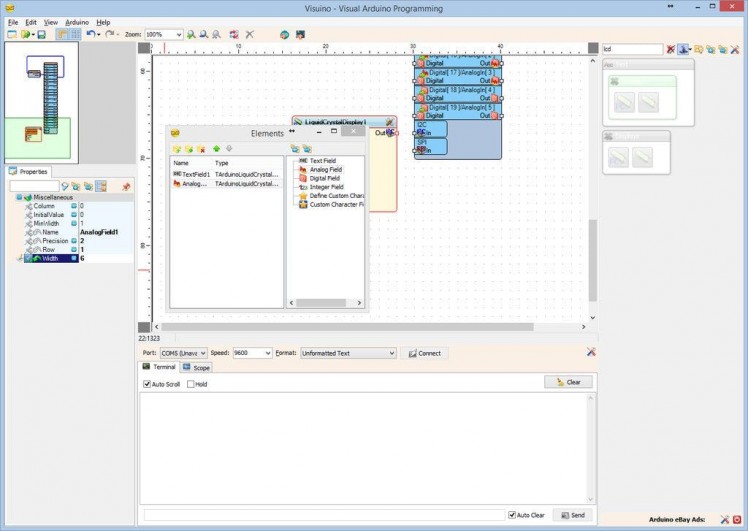
Task: Open the Speed baud rate dropdown
Action: point(267,353)
